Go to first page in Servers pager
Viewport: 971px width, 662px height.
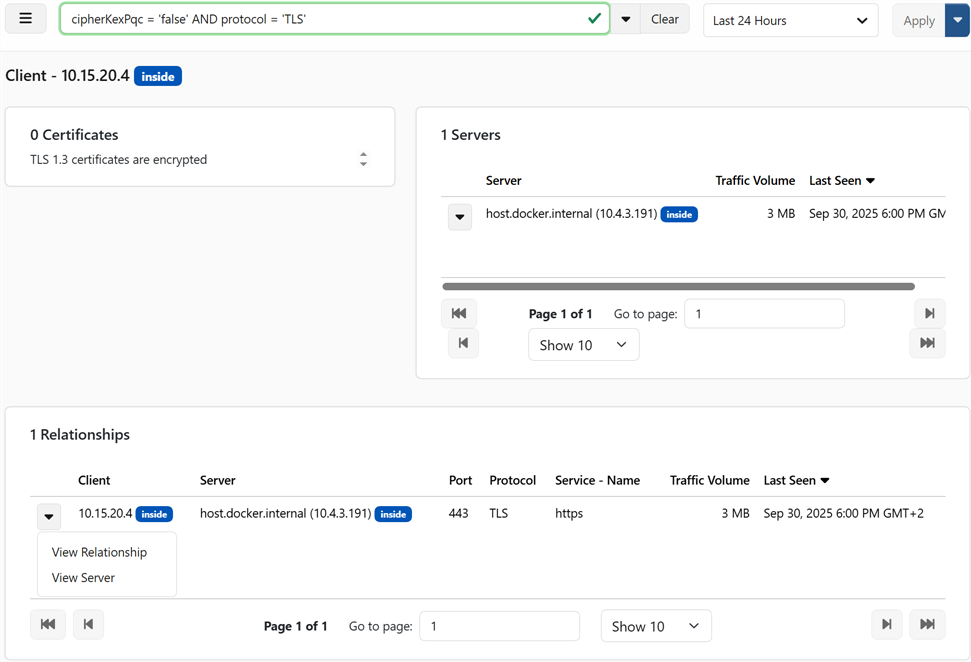(x=459, y=313)
